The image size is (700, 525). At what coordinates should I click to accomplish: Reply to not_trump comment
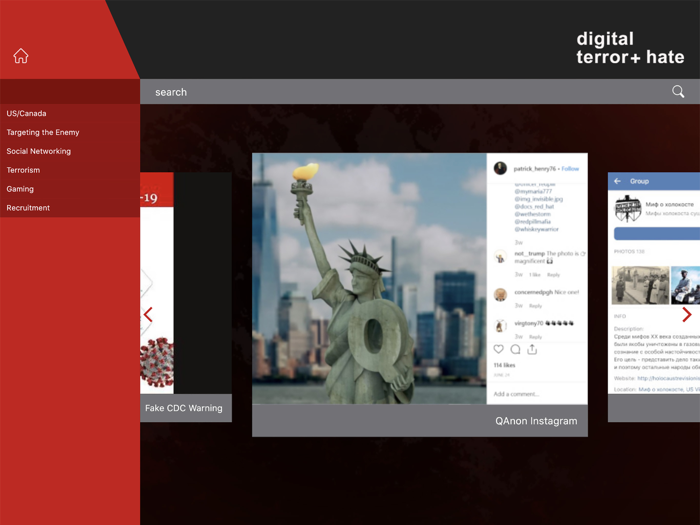[x=553, y=275]
